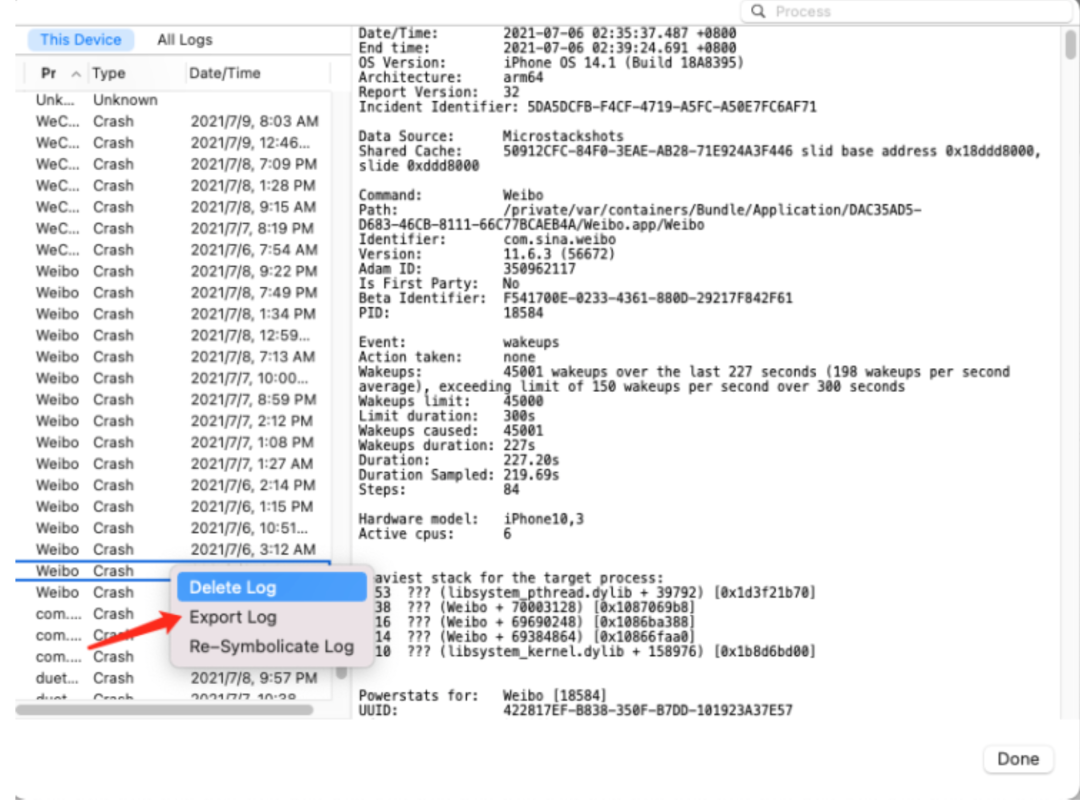1080x801 pixels.
Task: Select the Unknown type log row
Action: click(173, 100)
